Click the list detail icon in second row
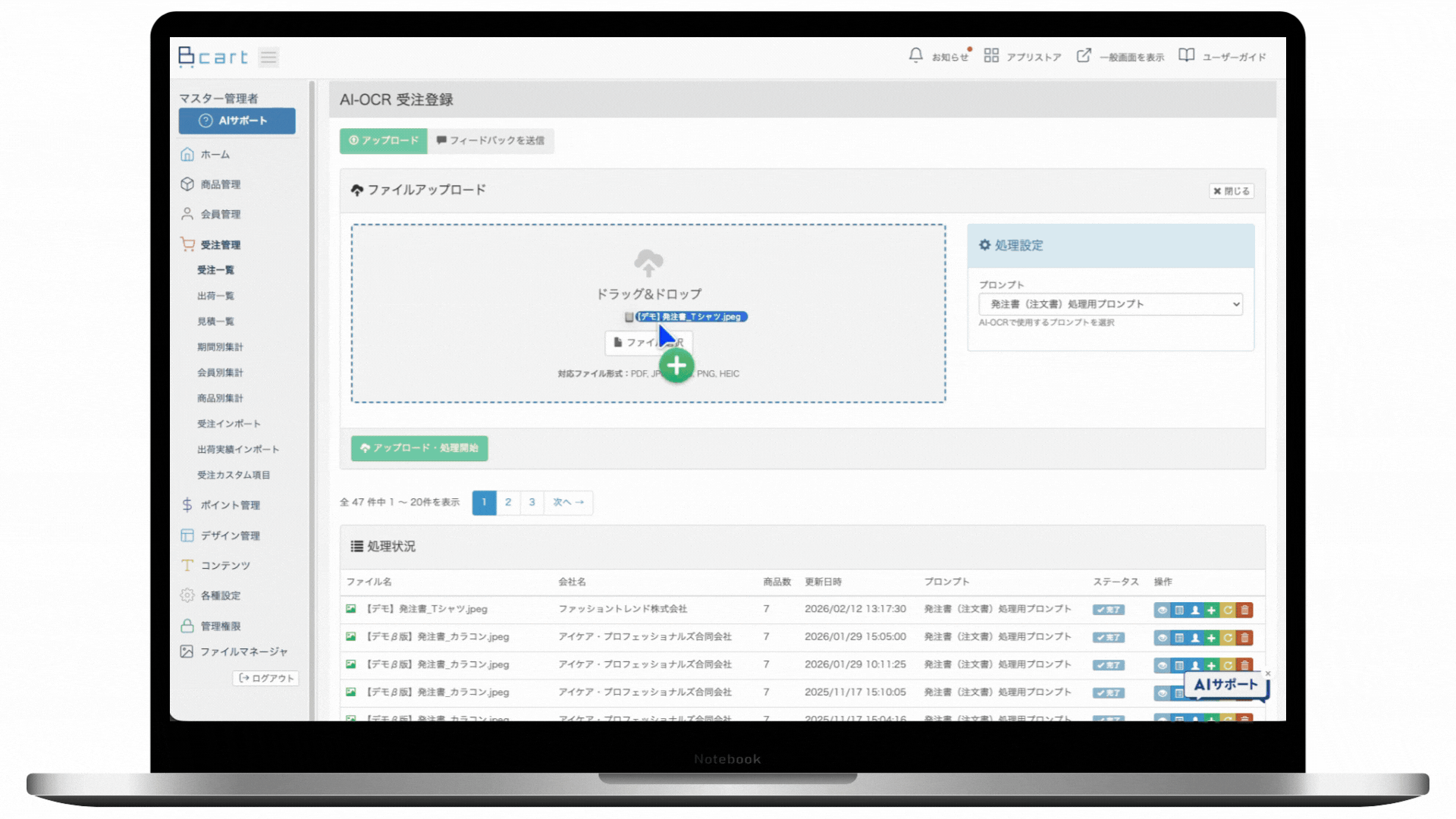The height and width of the screenshot is (819, 1456). pos(1178,638)
